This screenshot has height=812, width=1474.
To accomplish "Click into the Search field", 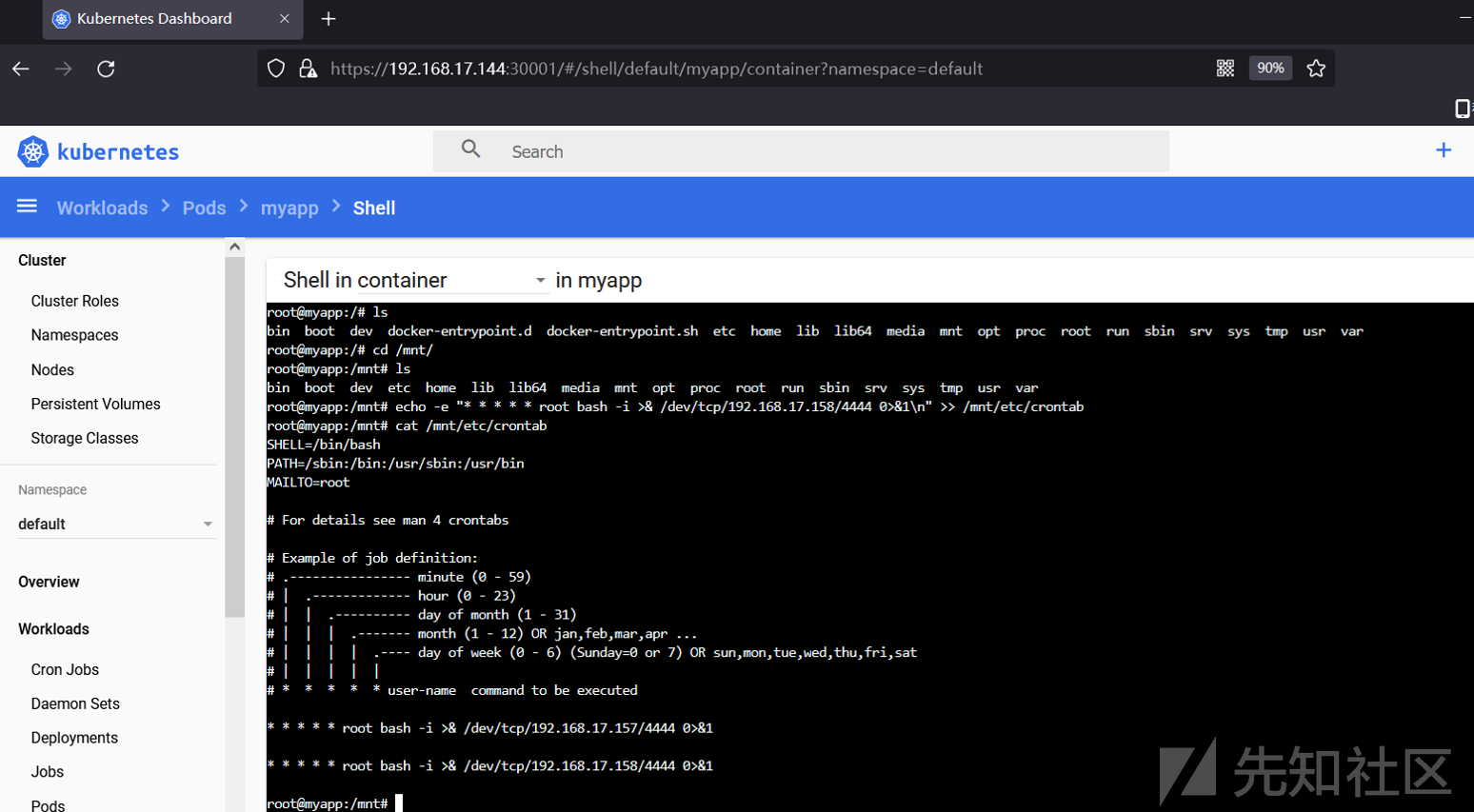I will pos(801,151).
